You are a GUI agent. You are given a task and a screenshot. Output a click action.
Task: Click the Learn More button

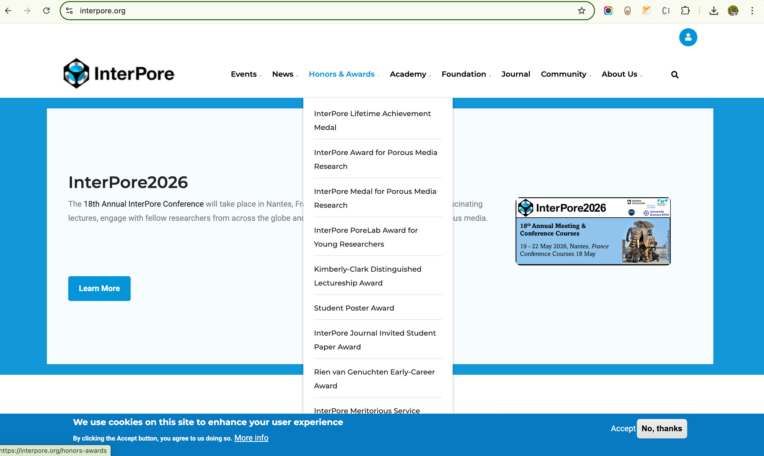[99, 288]
